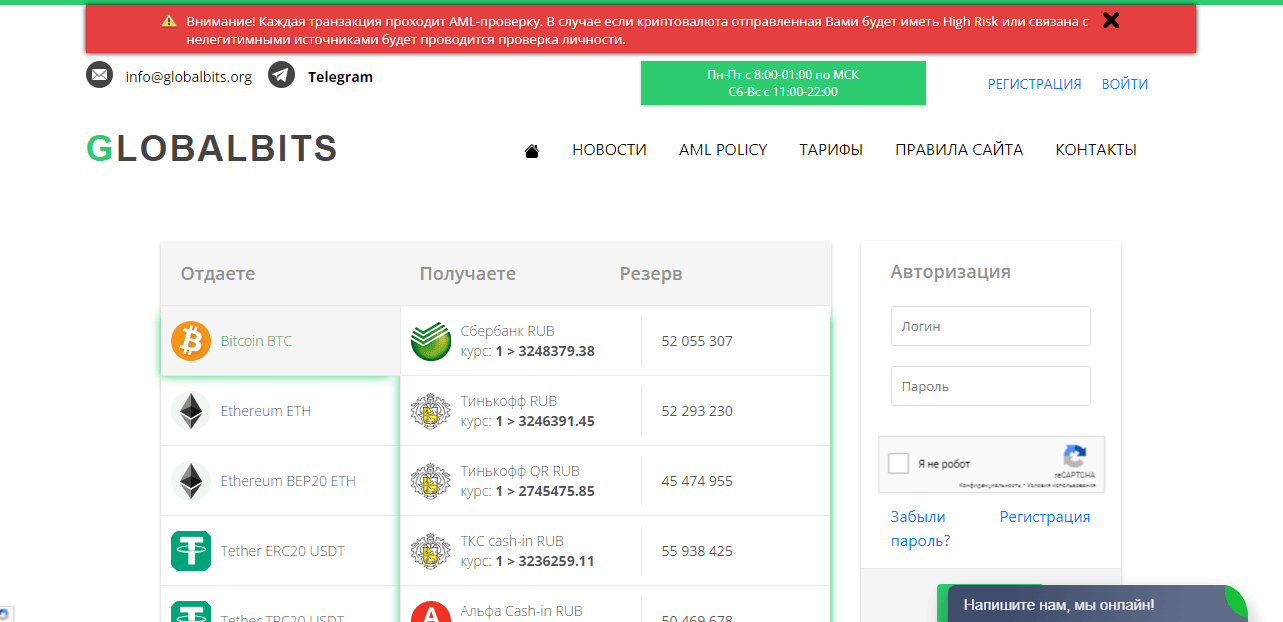Open the AML POLICY page

coord(723,150)
